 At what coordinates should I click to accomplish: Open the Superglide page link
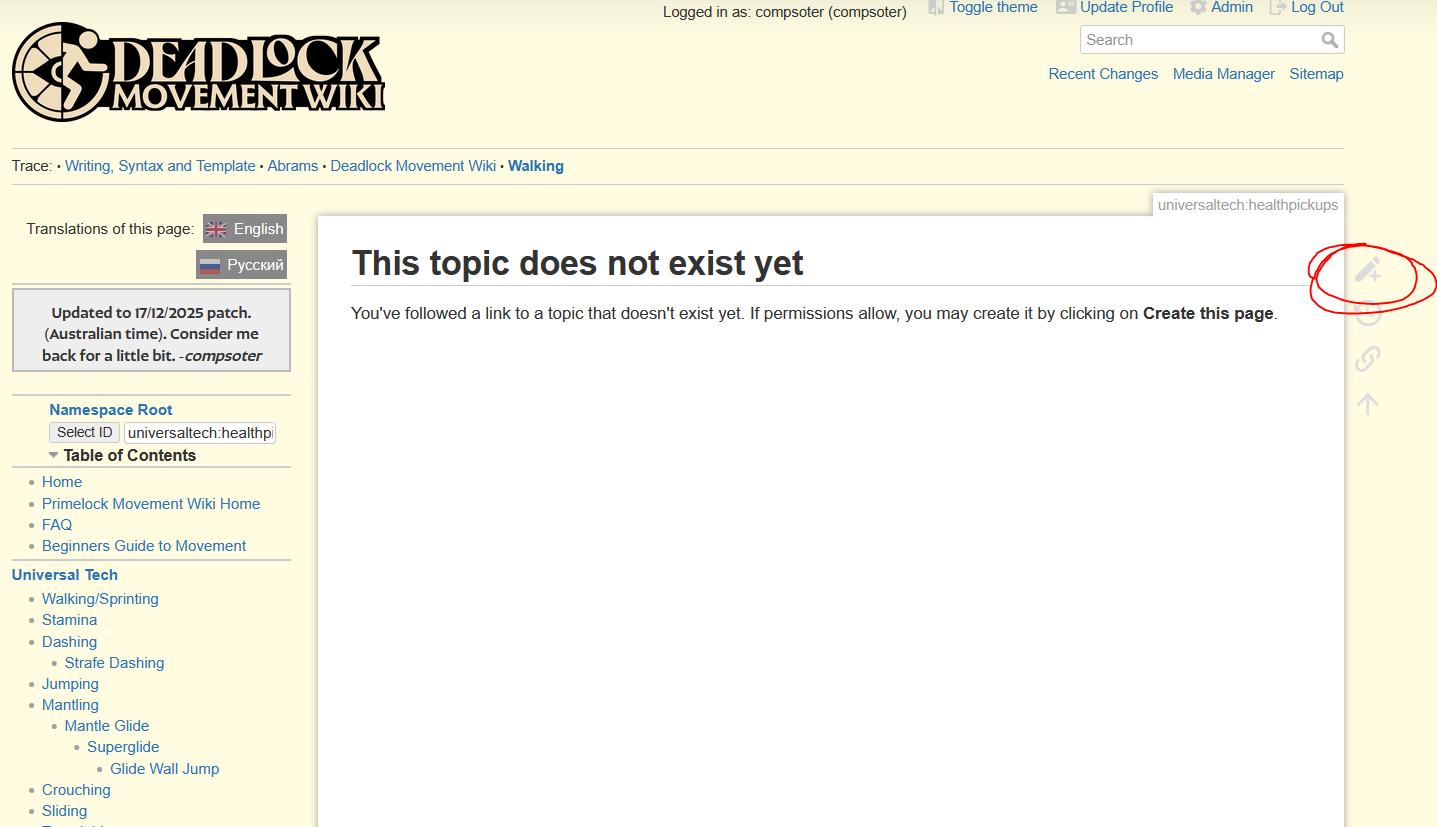tap(122, 746)
